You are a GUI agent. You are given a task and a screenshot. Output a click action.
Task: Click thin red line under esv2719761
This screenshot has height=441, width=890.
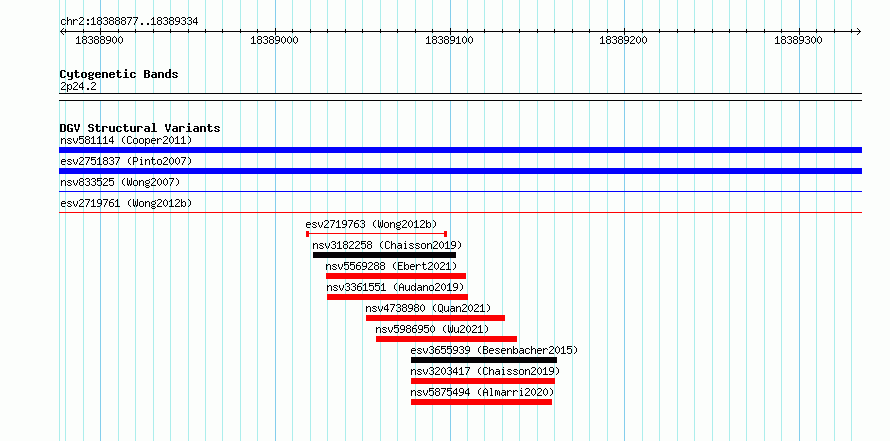click(460, 213)
